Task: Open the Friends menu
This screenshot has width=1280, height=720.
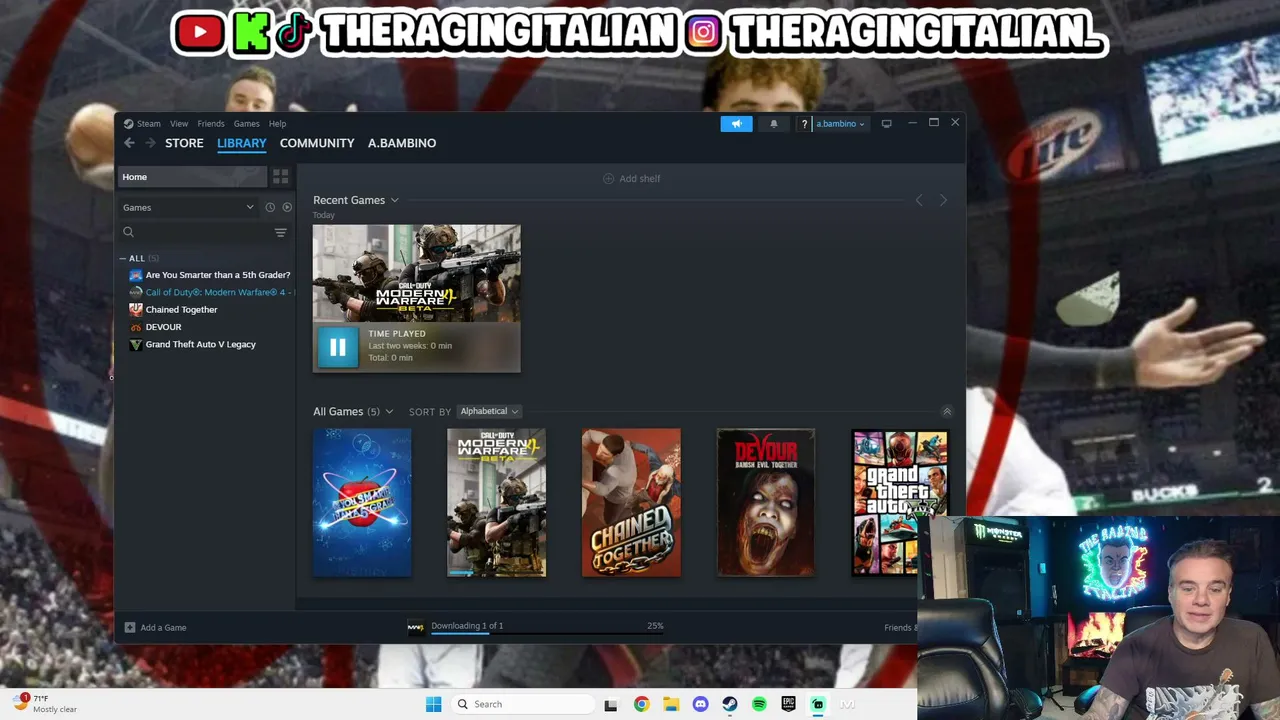Action: (x=211, y=124)
